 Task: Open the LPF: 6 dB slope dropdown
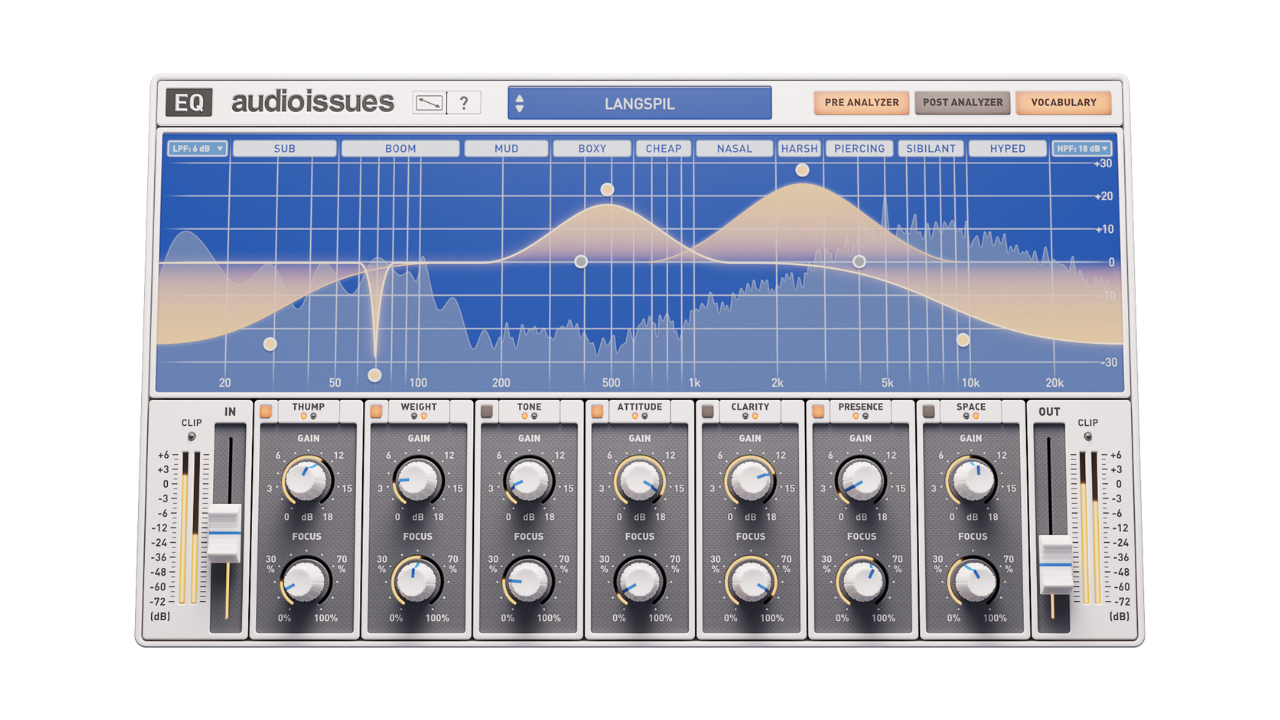tap(198, 149)
